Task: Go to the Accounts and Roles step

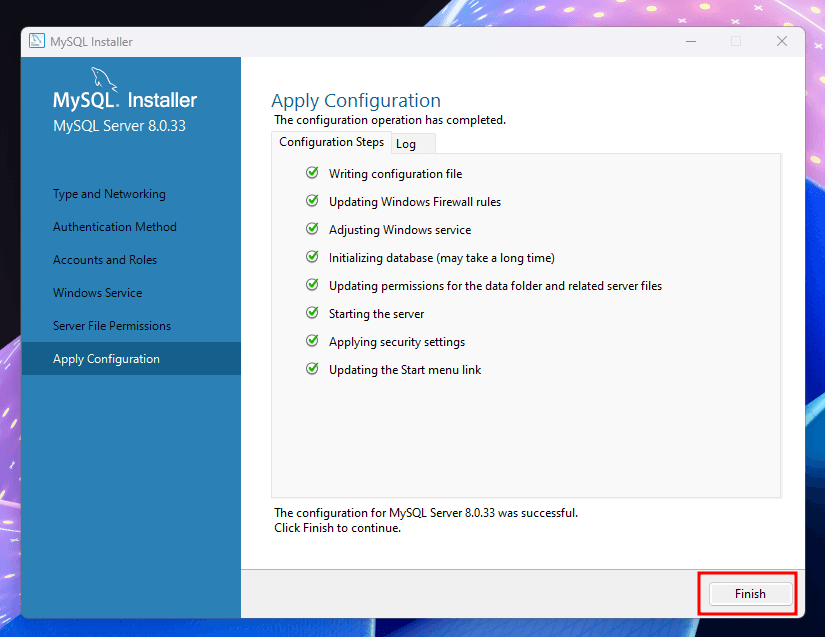Action: point(105,260)
